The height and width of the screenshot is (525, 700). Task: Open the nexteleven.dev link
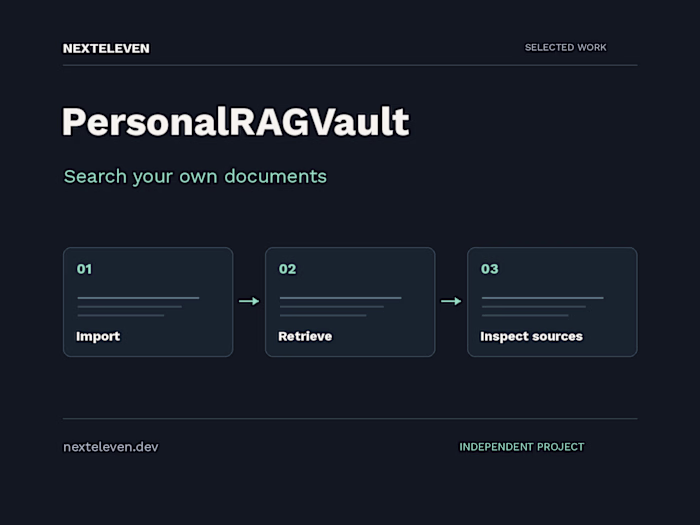[x=111, y=447]
